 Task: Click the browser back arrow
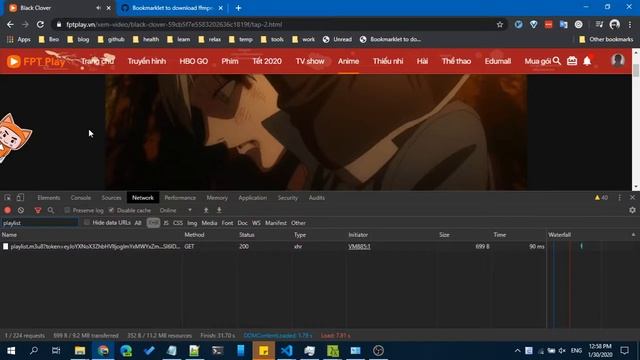pyautogui.click(x=10, y=24)
